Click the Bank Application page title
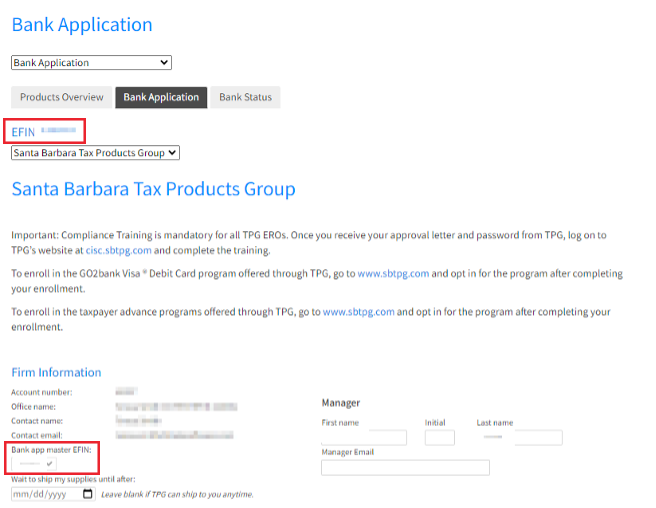The image size is (656, 508). (x=82, y=25)
